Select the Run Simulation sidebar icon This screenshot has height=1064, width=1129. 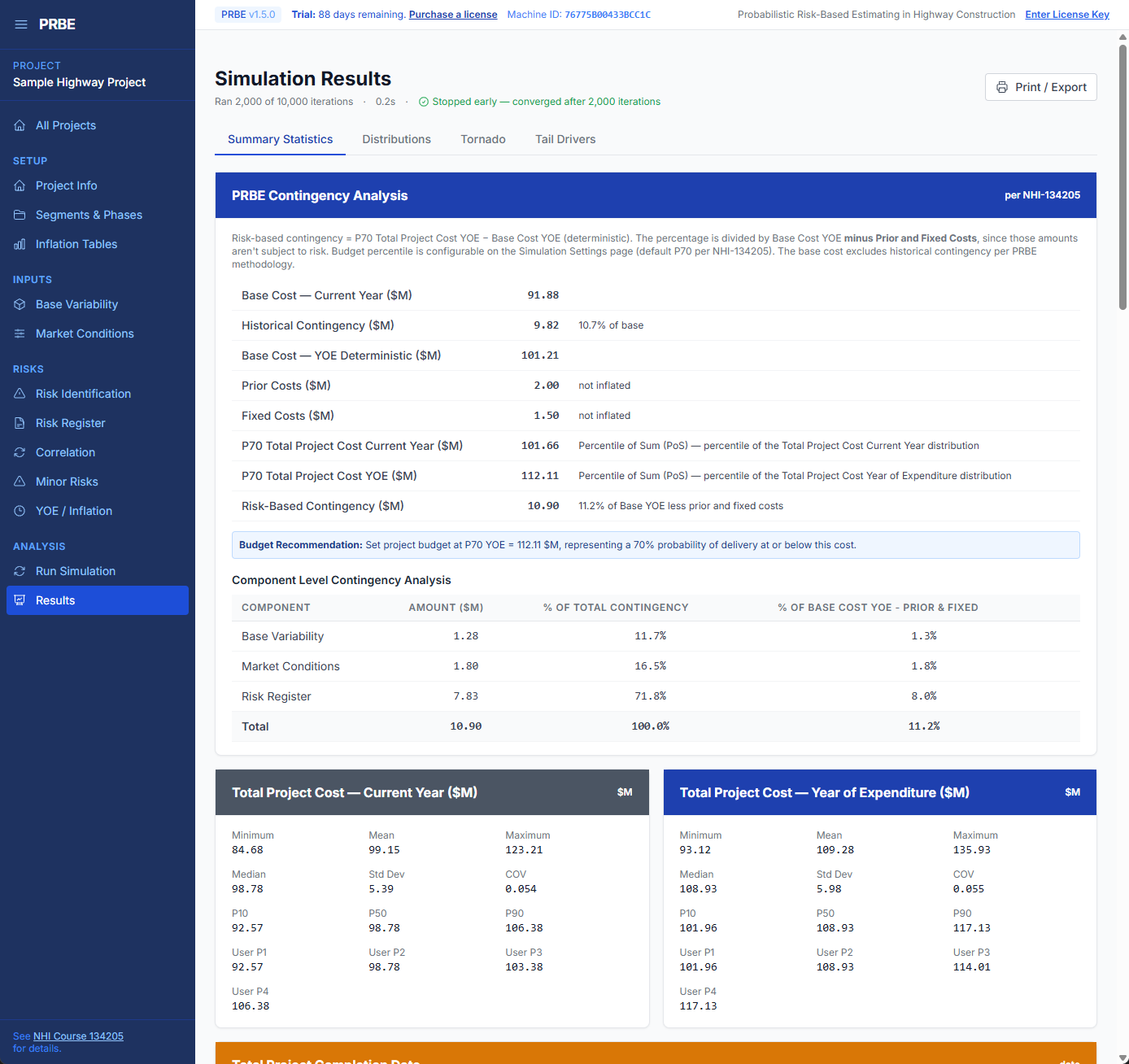pos(20,571)
